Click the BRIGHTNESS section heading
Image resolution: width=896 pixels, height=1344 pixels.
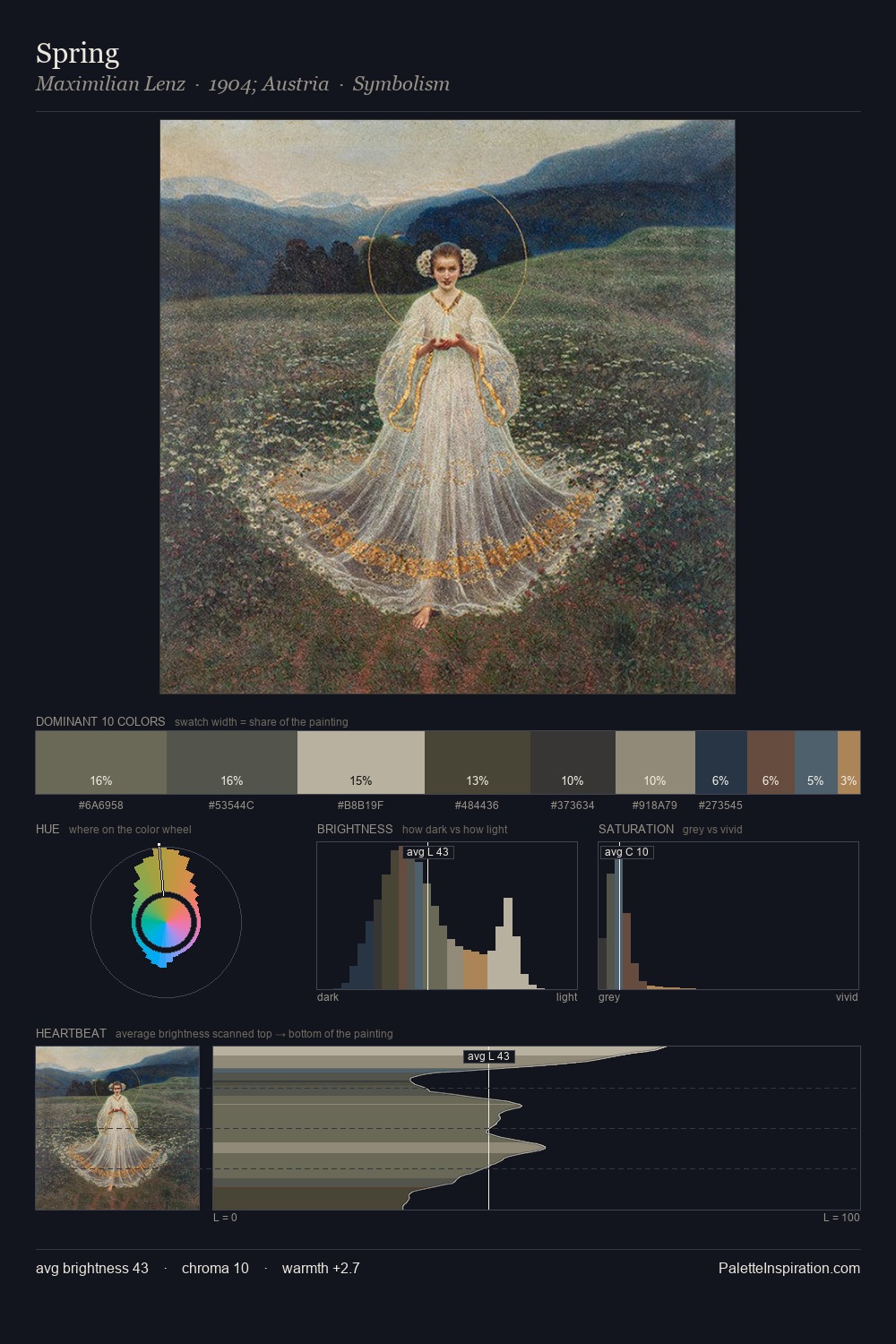click(355, 829)
